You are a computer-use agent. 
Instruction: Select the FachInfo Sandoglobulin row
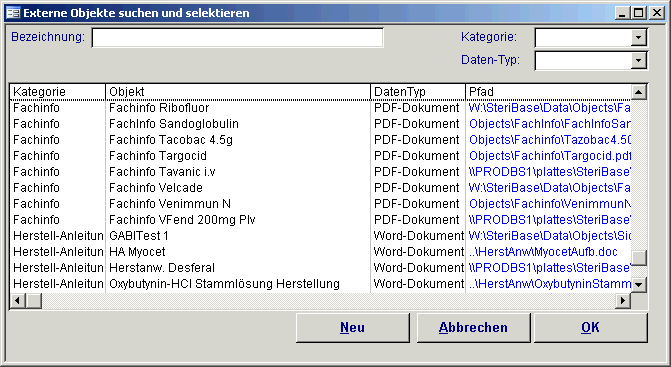(321, 124)
